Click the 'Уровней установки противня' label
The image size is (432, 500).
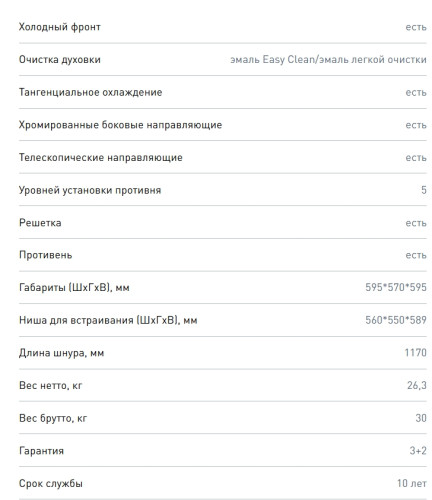point(90,190)
